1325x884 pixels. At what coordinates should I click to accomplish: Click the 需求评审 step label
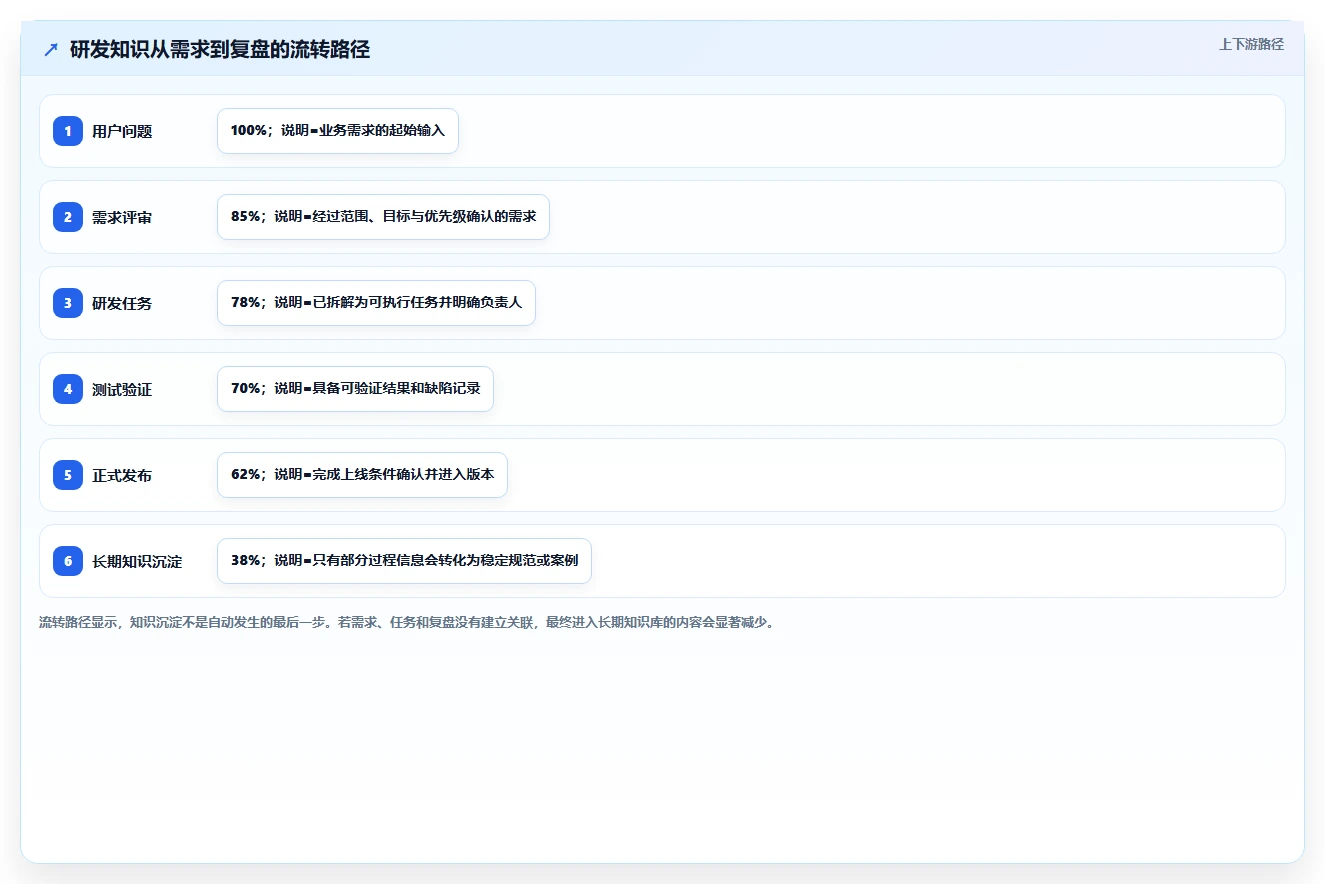pyautogui.click(x=122, y=217)
